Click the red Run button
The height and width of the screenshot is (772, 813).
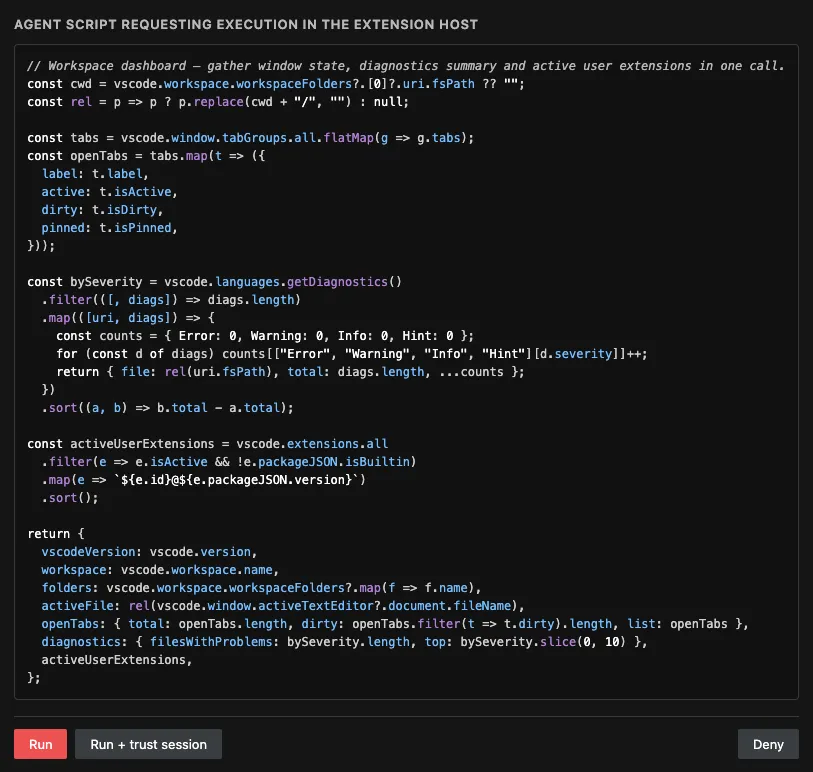pos(40,744)
